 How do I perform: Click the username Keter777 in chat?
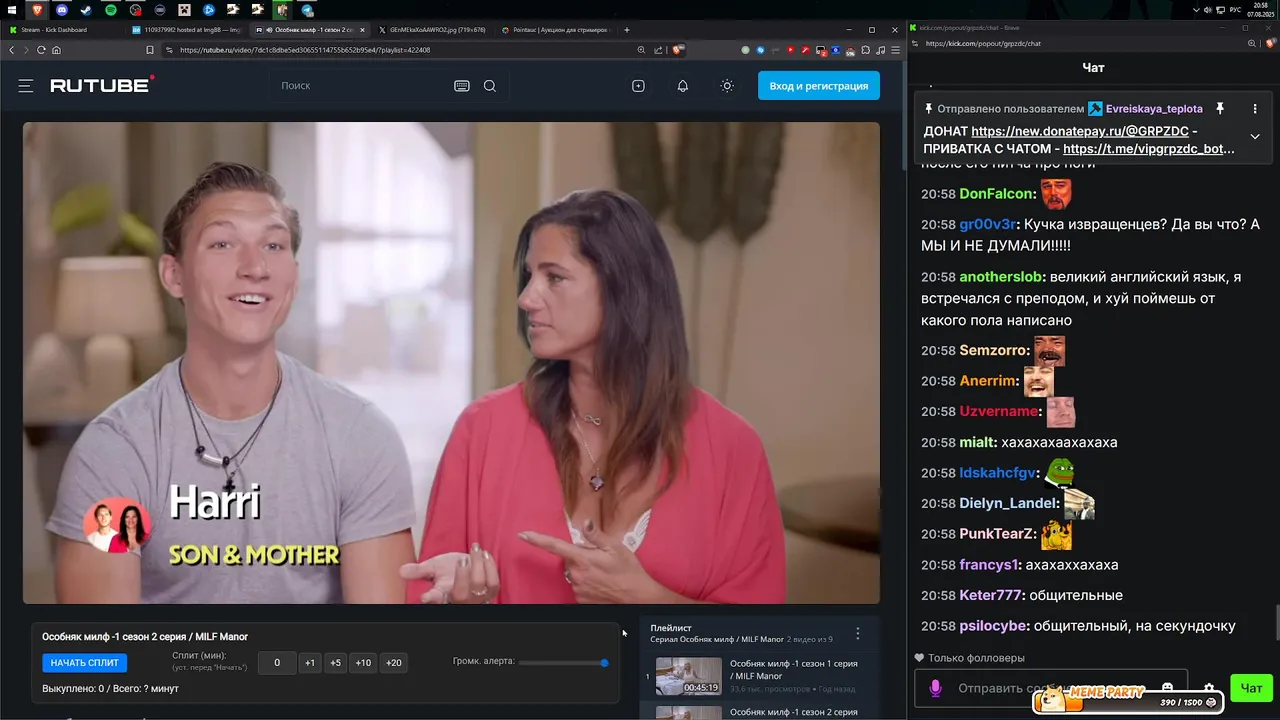tap(991, 595)
